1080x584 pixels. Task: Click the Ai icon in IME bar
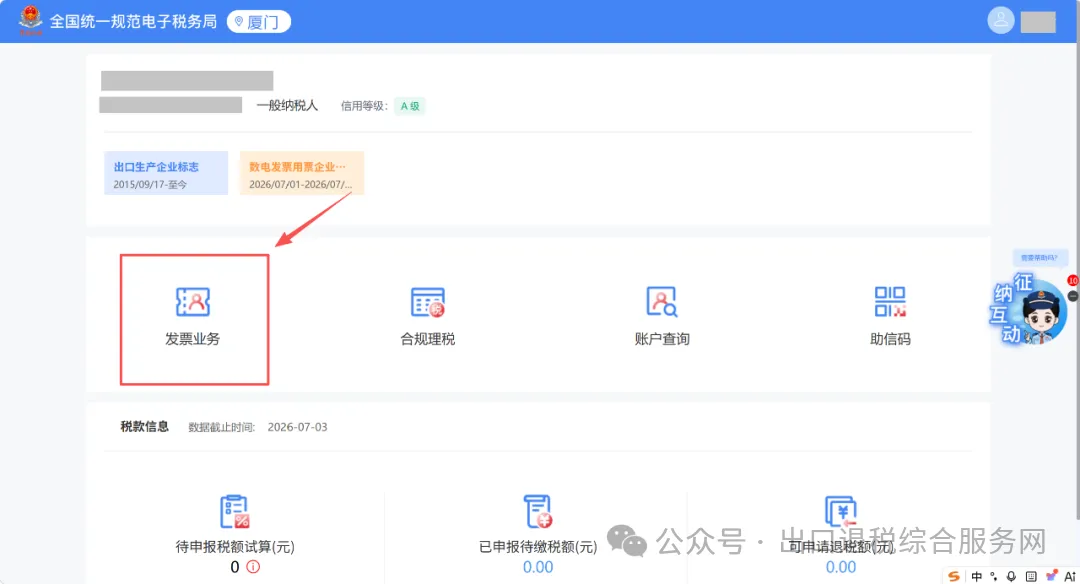[x=1070, y=576]
